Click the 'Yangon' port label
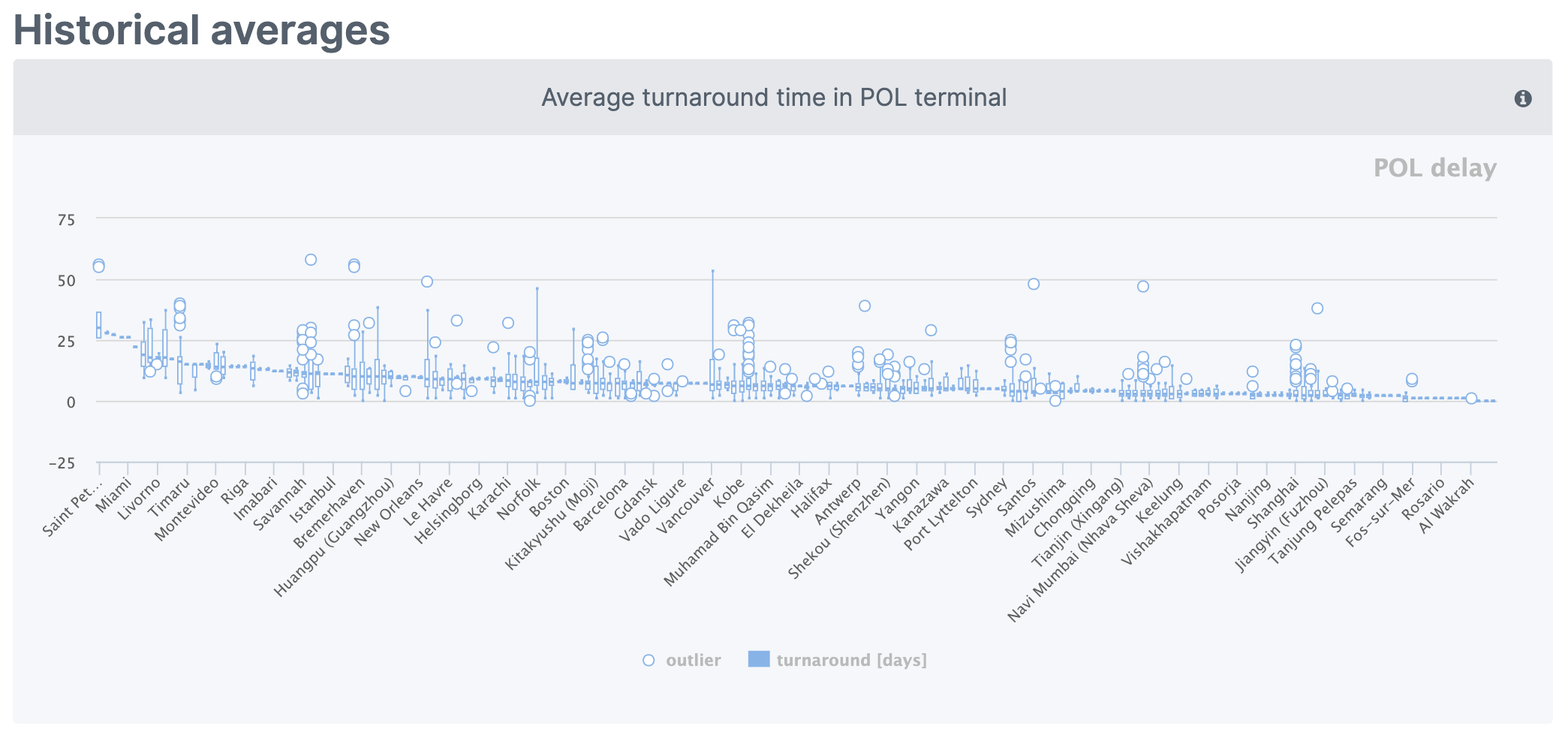Screen dimensions: 1568x735 [898, 500]
